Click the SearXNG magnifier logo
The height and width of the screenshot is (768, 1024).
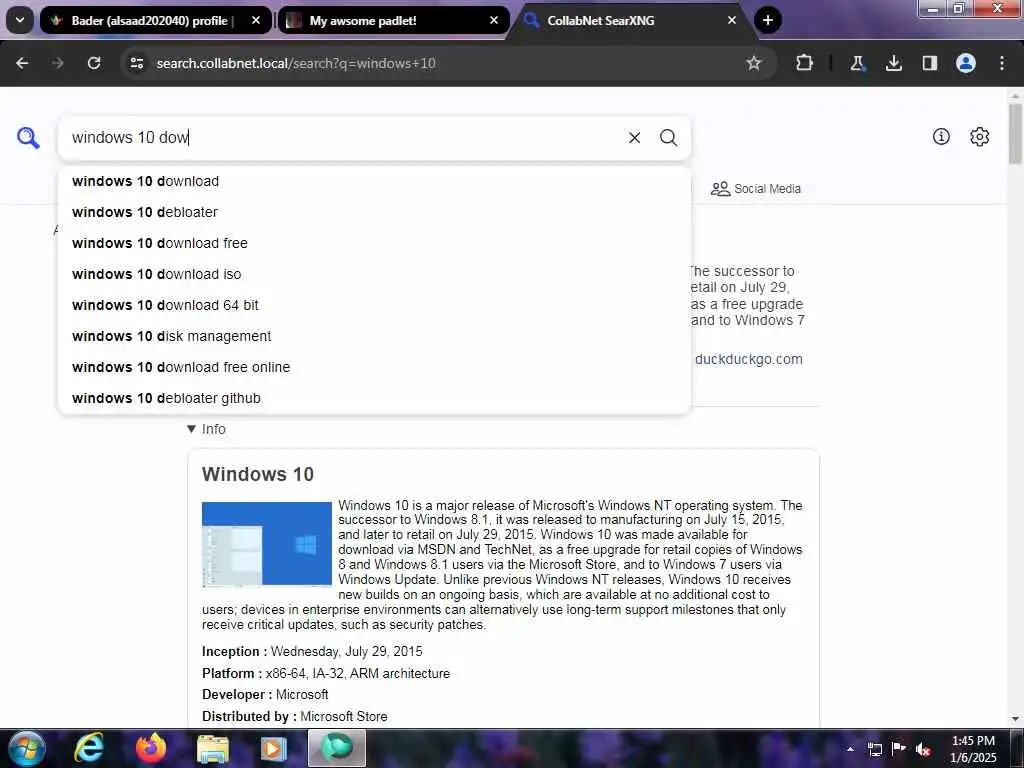click(x=28, y=138)
